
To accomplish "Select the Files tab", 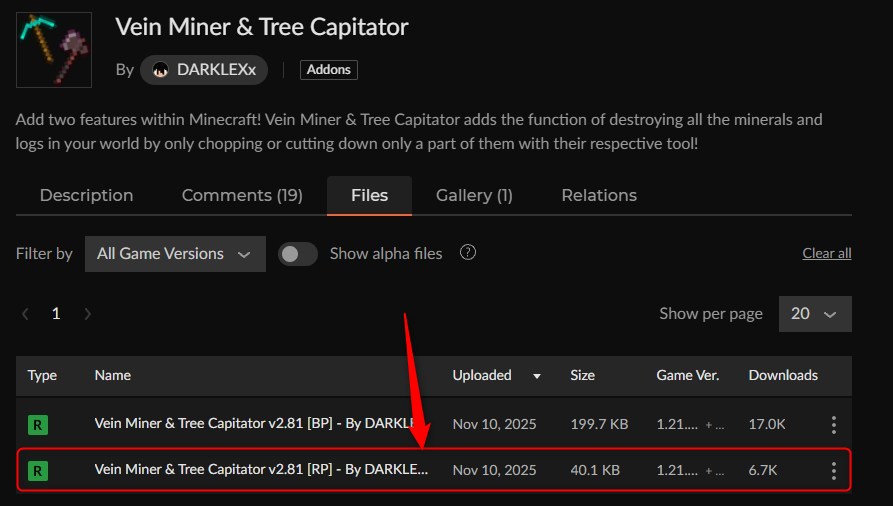I will 369,195.
